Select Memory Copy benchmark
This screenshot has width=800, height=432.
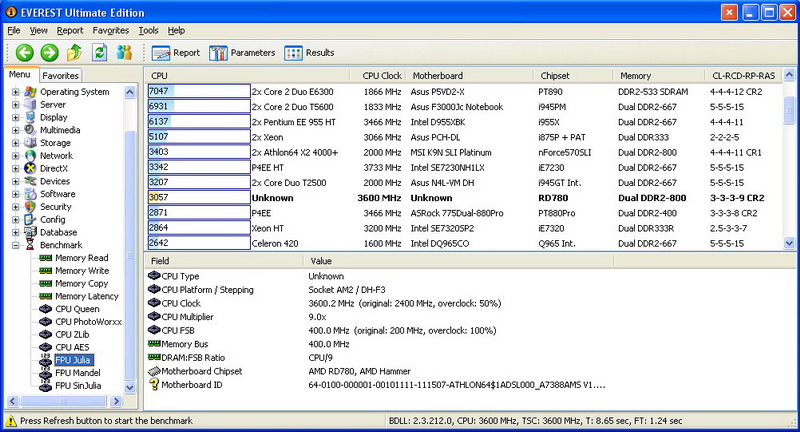[x=82, y=284]
